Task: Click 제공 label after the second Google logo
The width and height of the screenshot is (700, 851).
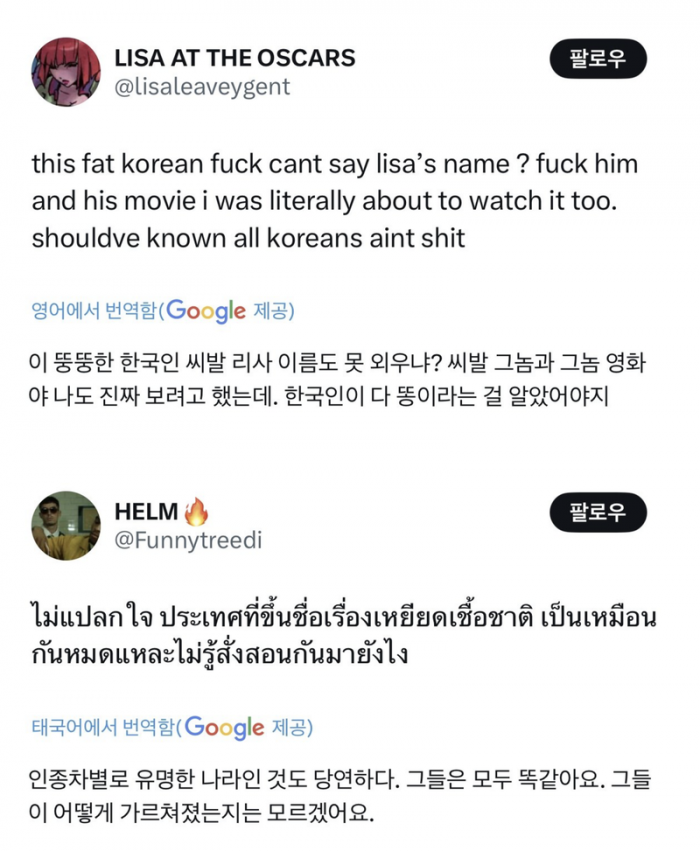Action: pos(291,728)
